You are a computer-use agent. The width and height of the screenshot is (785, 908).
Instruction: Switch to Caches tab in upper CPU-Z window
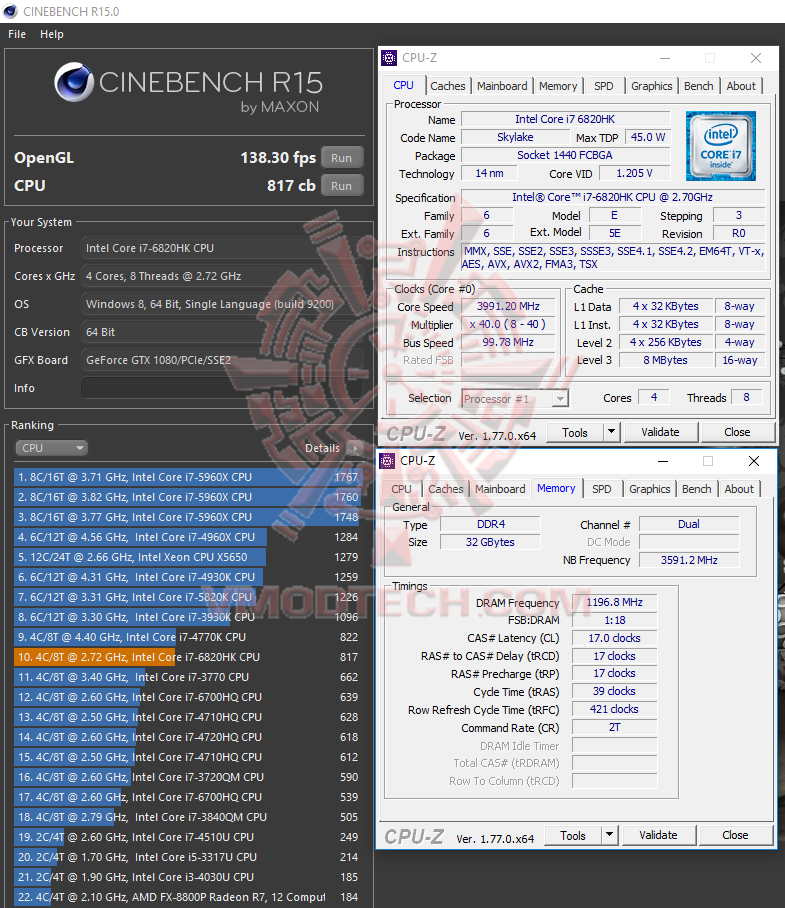(x=447, y=86)
